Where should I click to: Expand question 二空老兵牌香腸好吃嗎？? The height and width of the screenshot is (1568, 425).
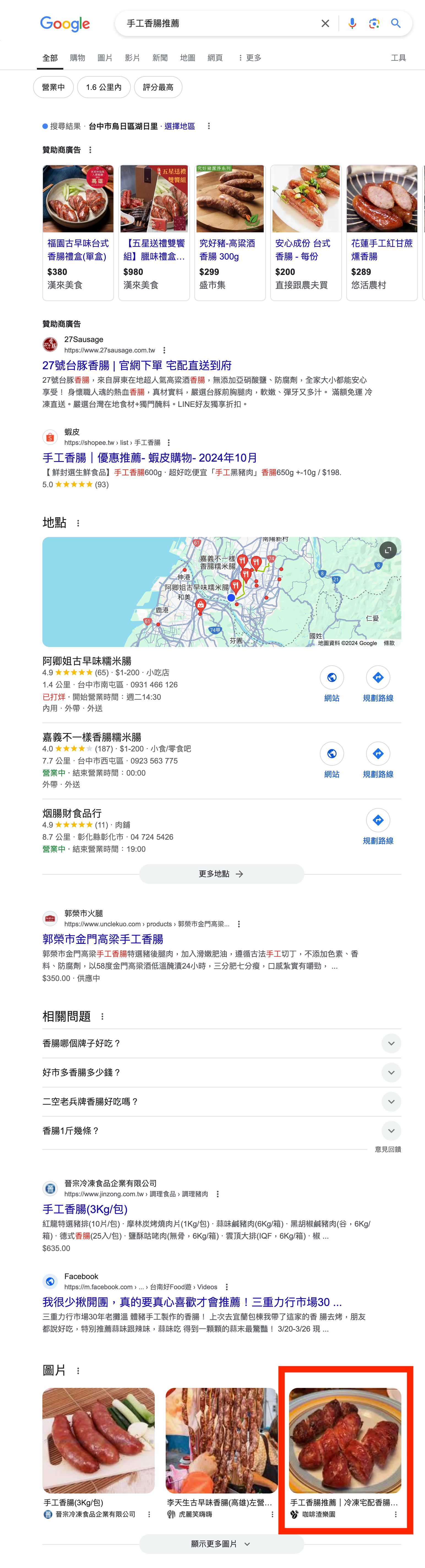tap(221, 1101)
